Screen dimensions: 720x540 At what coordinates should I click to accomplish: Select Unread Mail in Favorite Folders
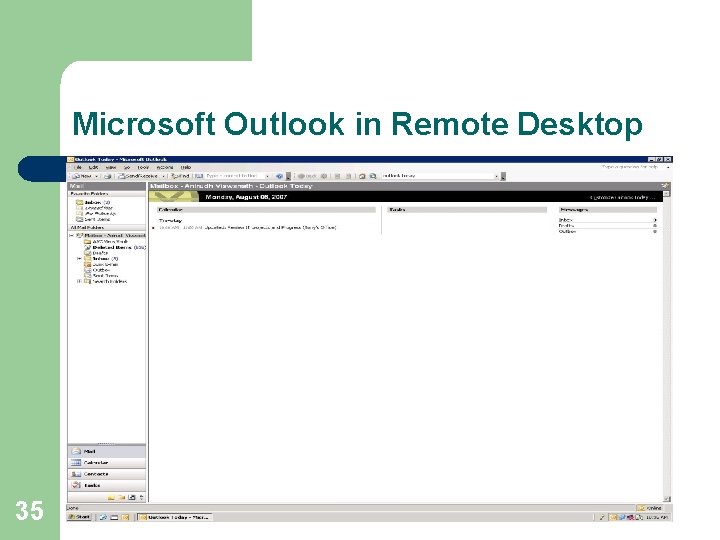[x=95, y=208]
